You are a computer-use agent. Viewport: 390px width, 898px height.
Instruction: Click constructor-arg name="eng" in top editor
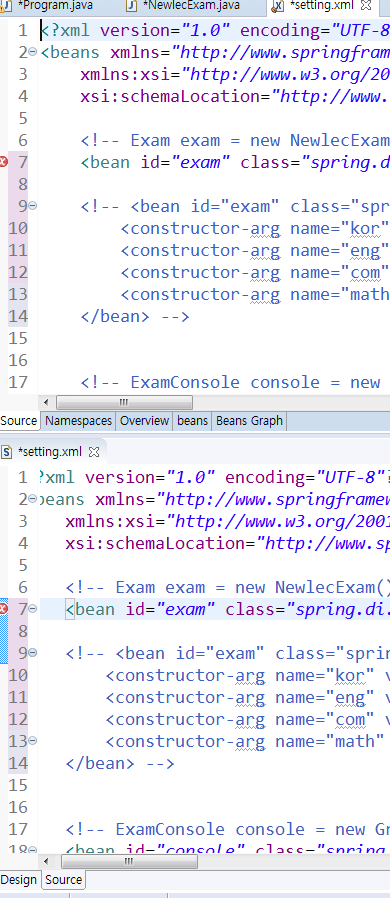(x=255, y=250)
